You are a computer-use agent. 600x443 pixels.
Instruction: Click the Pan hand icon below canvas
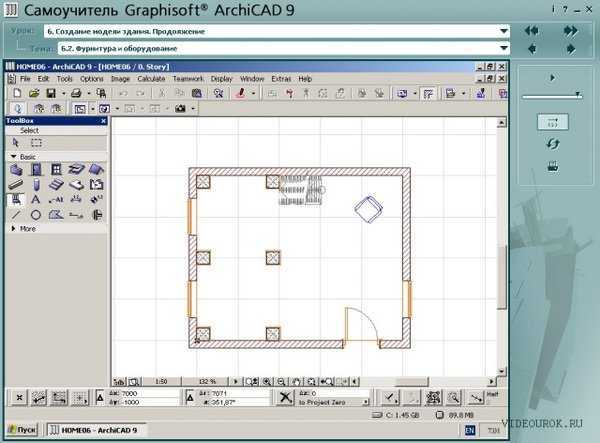(296, 381)
